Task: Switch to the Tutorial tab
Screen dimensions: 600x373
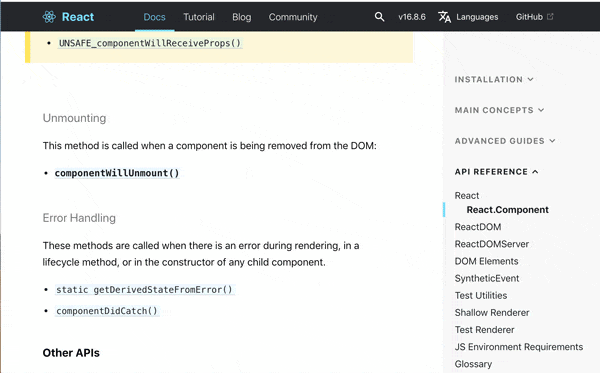Action: (199, 17)
